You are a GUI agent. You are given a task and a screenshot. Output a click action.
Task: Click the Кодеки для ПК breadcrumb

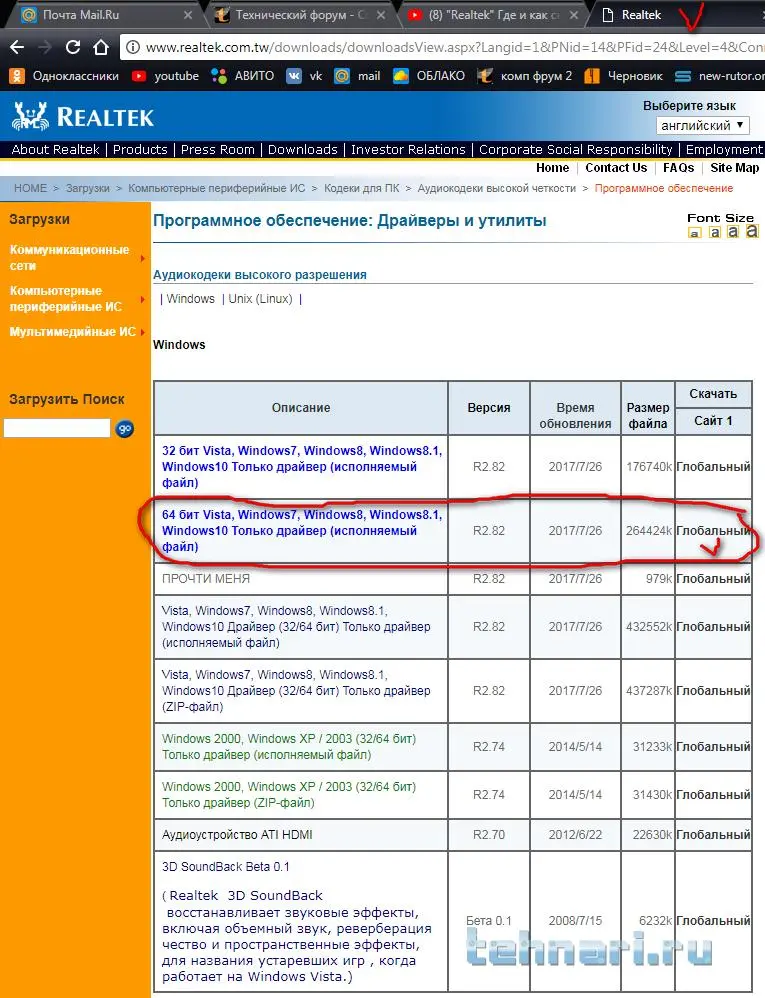361,188
